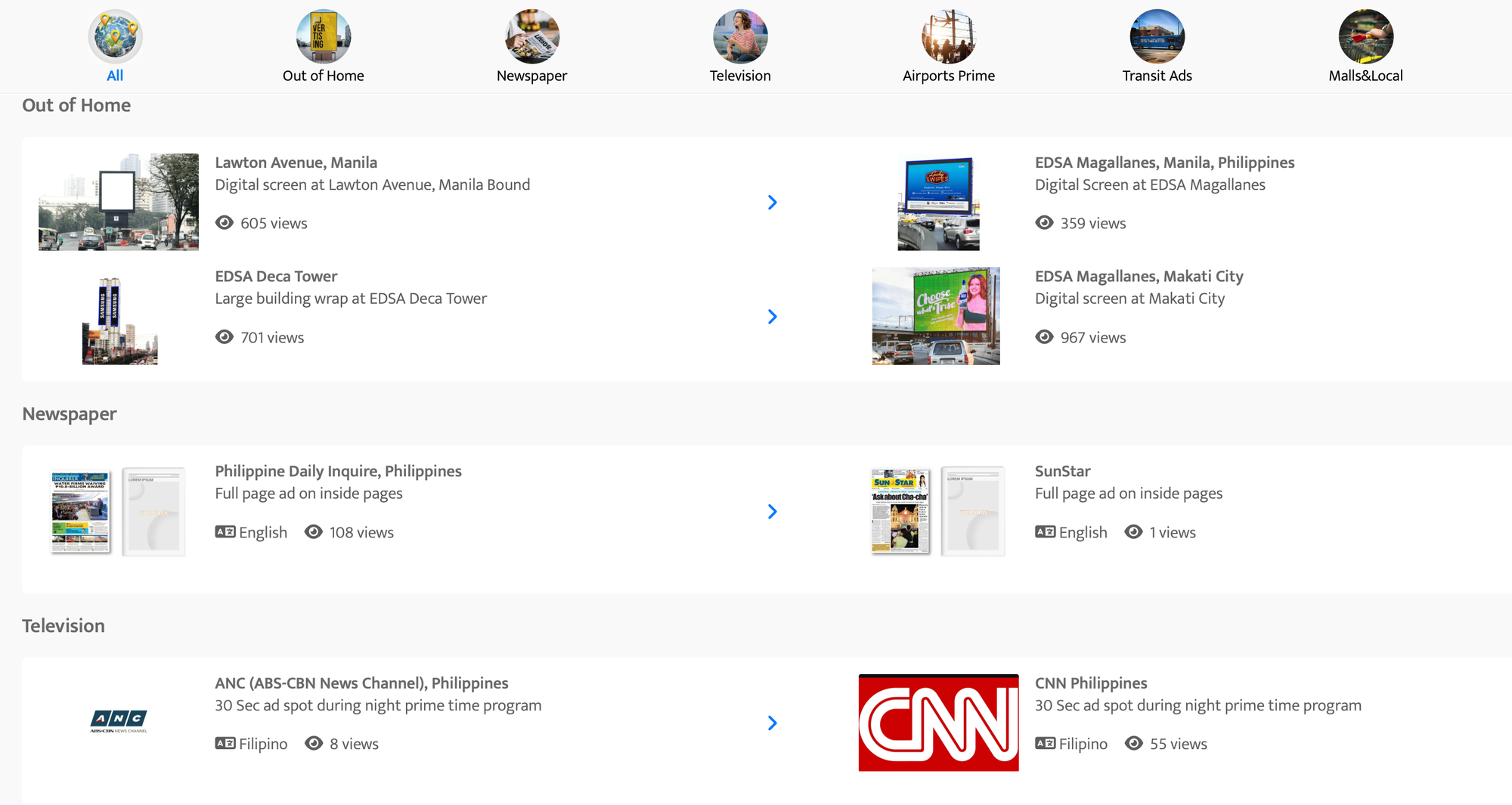Switch to the Malls&Local tab label
This screenshot has width=1512, height=805.
[1366, 76]
